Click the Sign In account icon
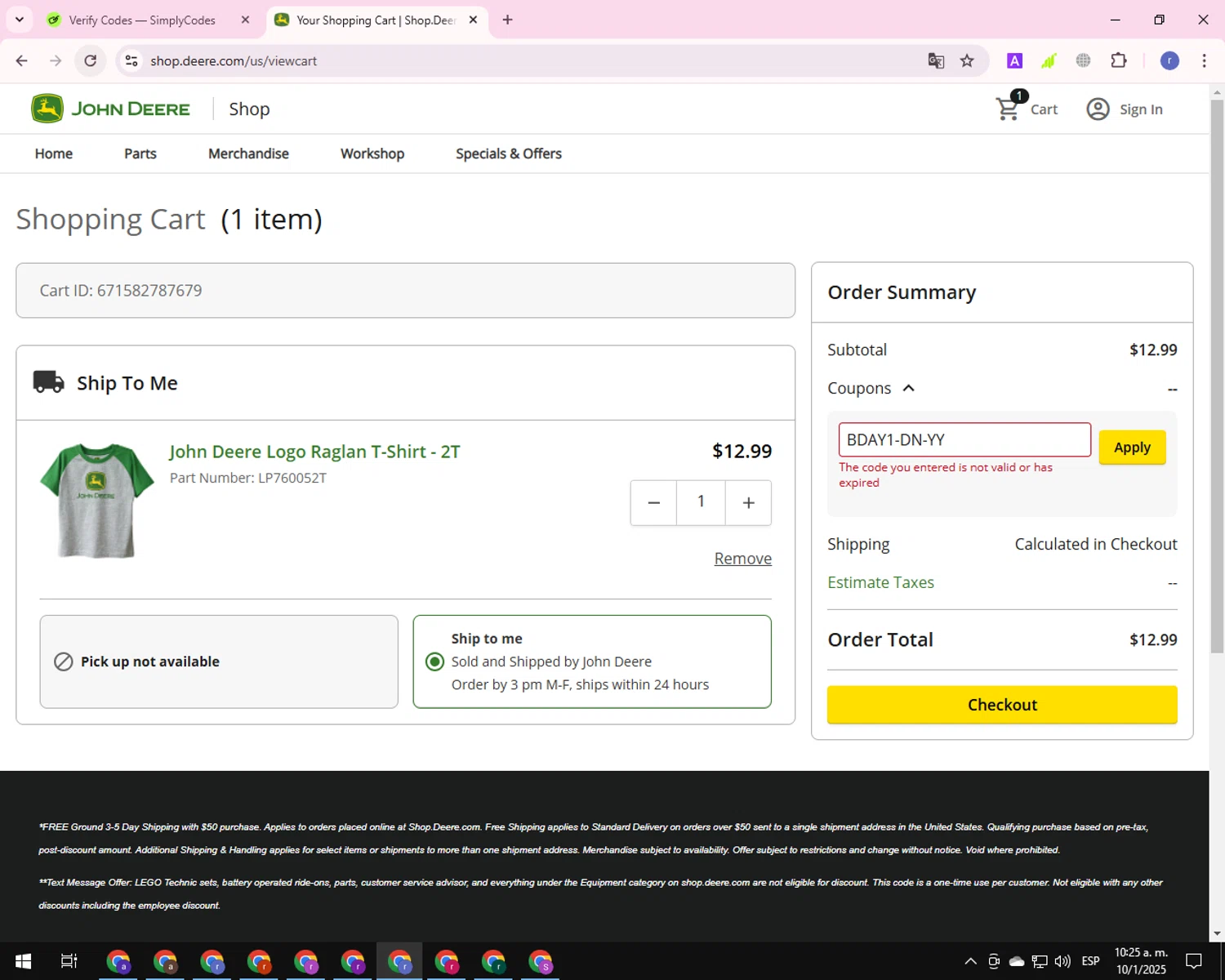The height and width of the screenshot is (980, 1225). coord(1098,109)
